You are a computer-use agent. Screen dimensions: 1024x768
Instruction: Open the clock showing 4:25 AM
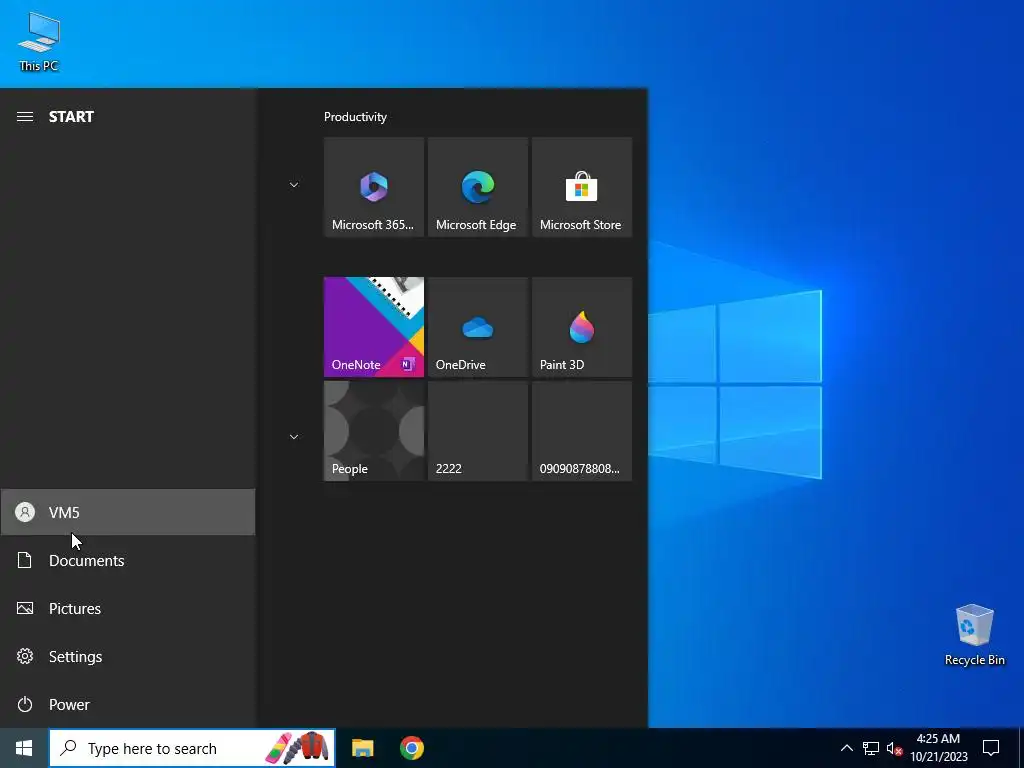(x=938, y=748)
